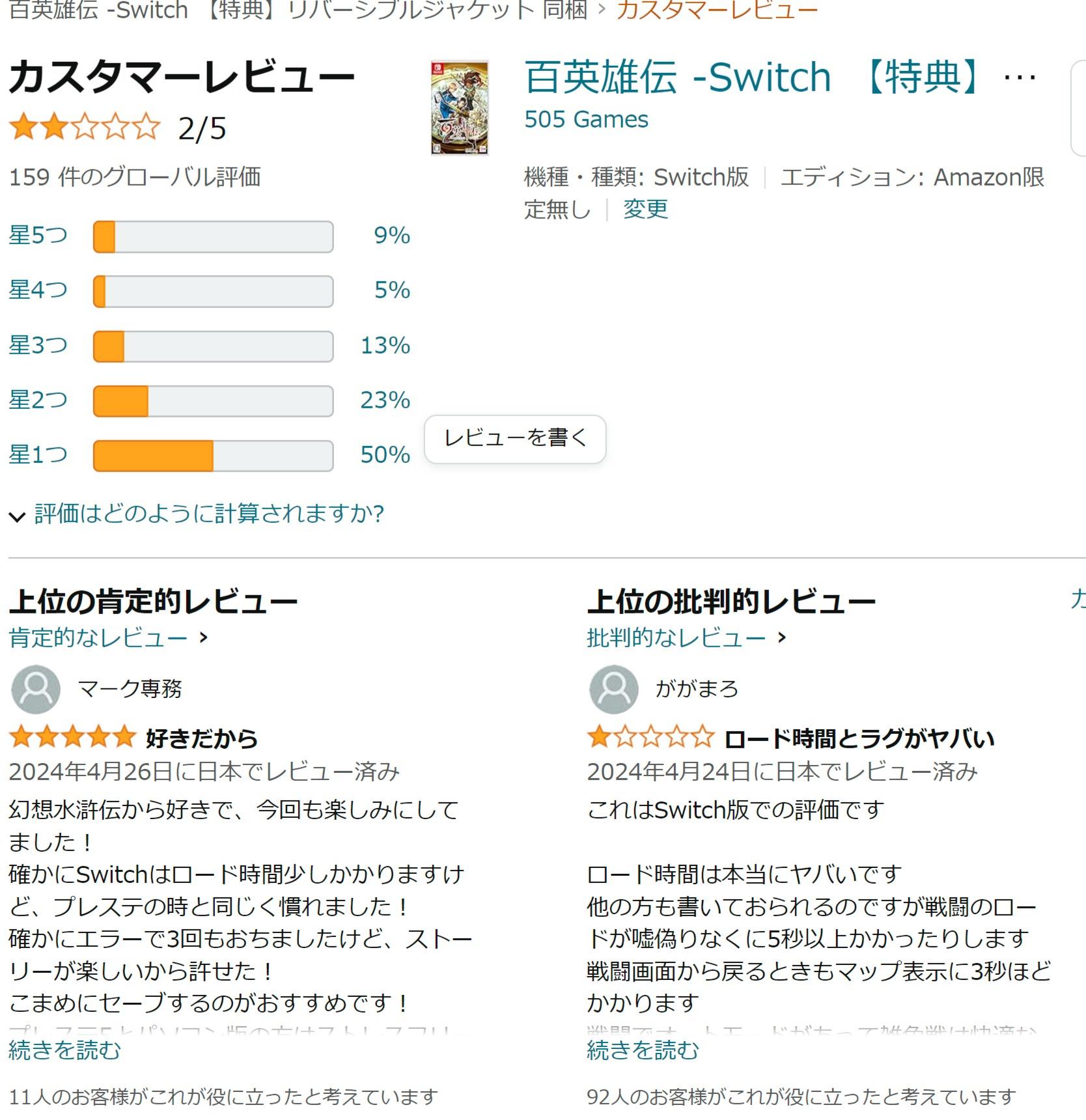Screen dimensions: 1086x1120
Task: Filter reviews by 星1つ label
Action: 38,455
